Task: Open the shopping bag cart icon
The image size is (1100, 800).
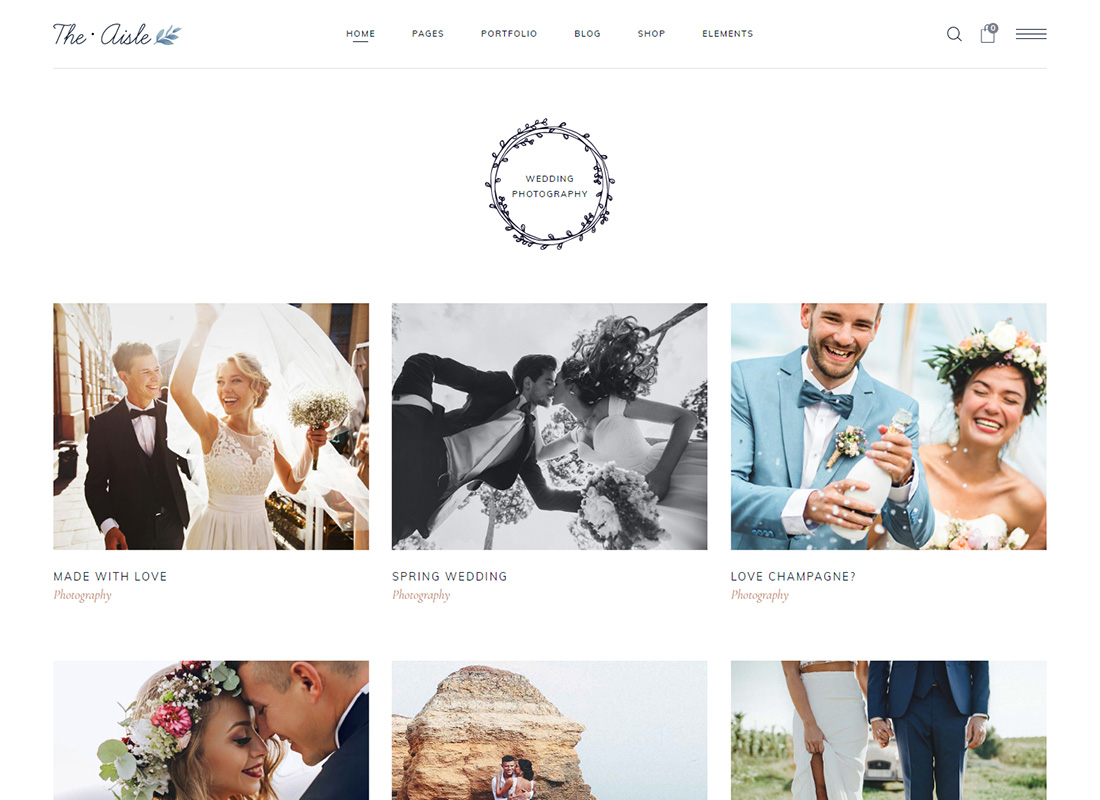Action: coord(988,33)
